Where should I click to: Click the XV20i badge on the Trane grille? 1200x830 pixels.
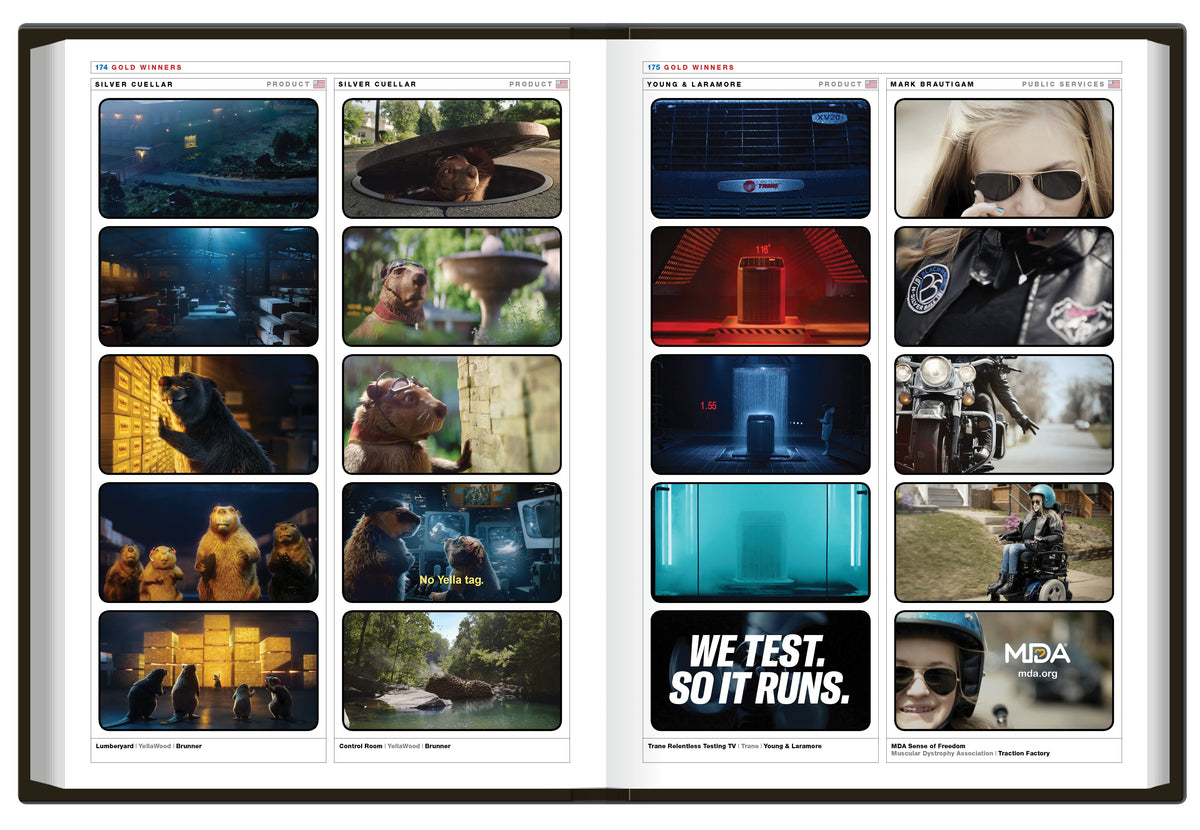[x=829, y=117]
